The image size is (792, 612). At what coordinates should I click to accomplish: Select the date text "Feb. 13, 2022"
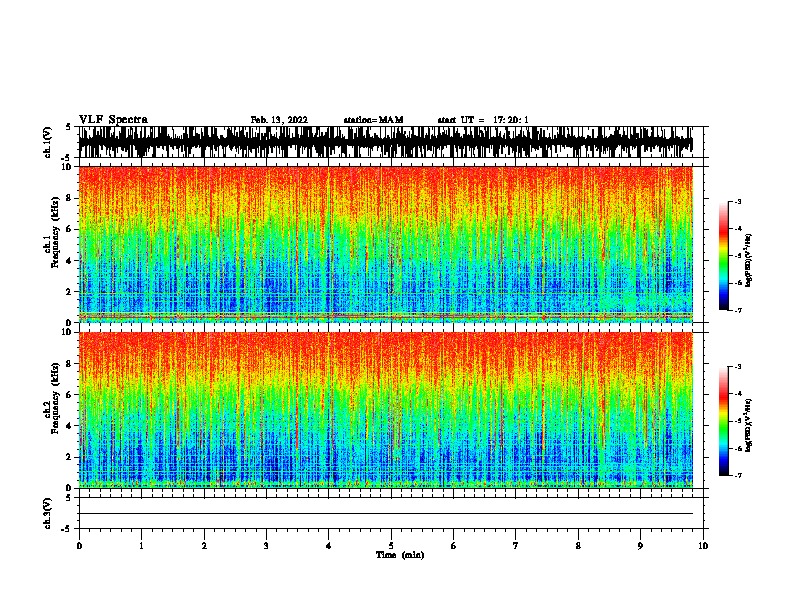coord(279,120)
